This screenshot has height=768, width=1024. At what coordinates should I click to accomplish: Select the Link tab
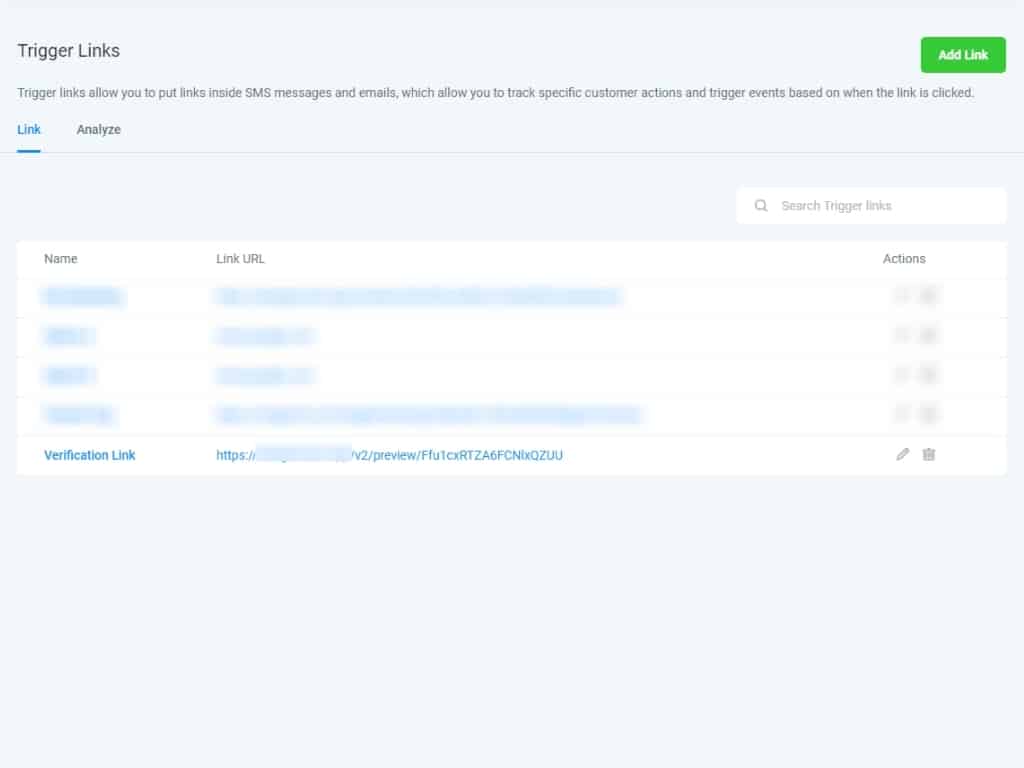coord(29,130)
